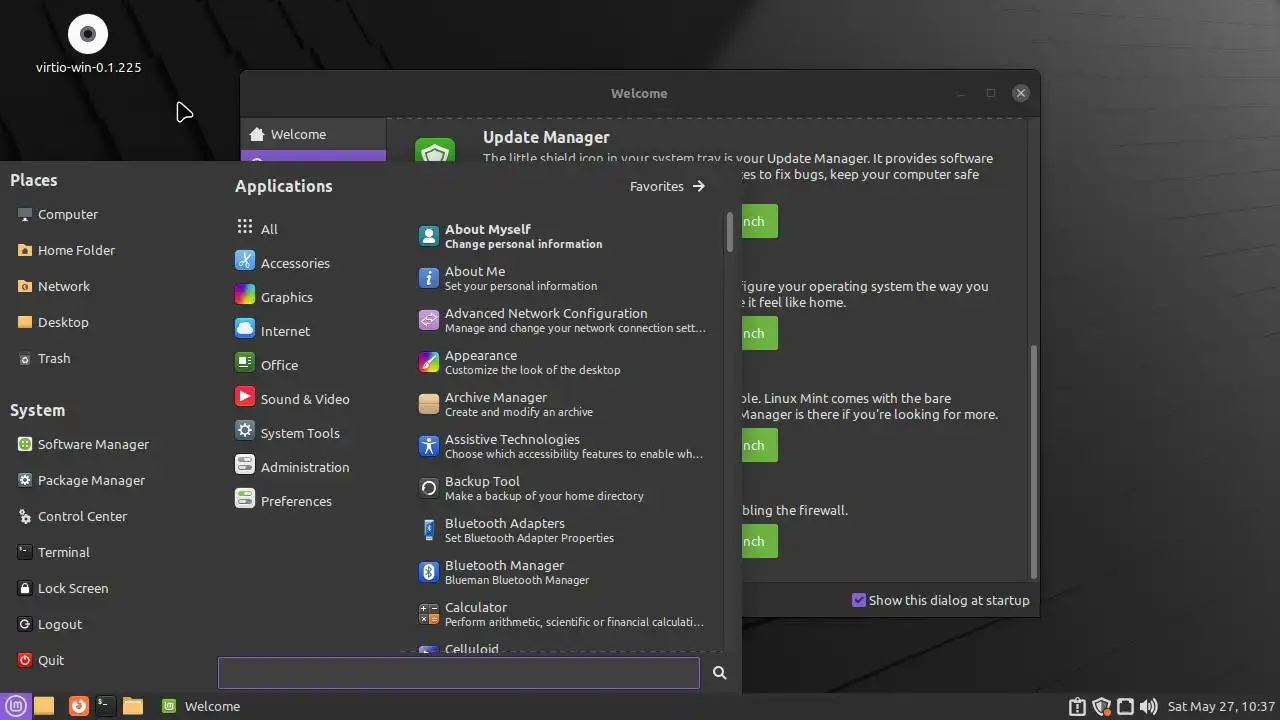The height and width of the screenshot is (720, 1280).
Task: Click the firewall Launch button
Action: pyautogui.click(x=758, y=541)
